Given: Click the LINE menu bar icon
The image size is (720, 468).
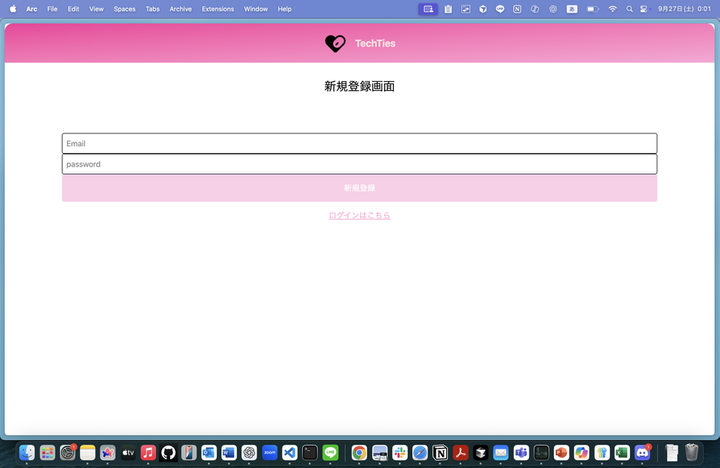Looking at the screenshot, I should point(500,9).
